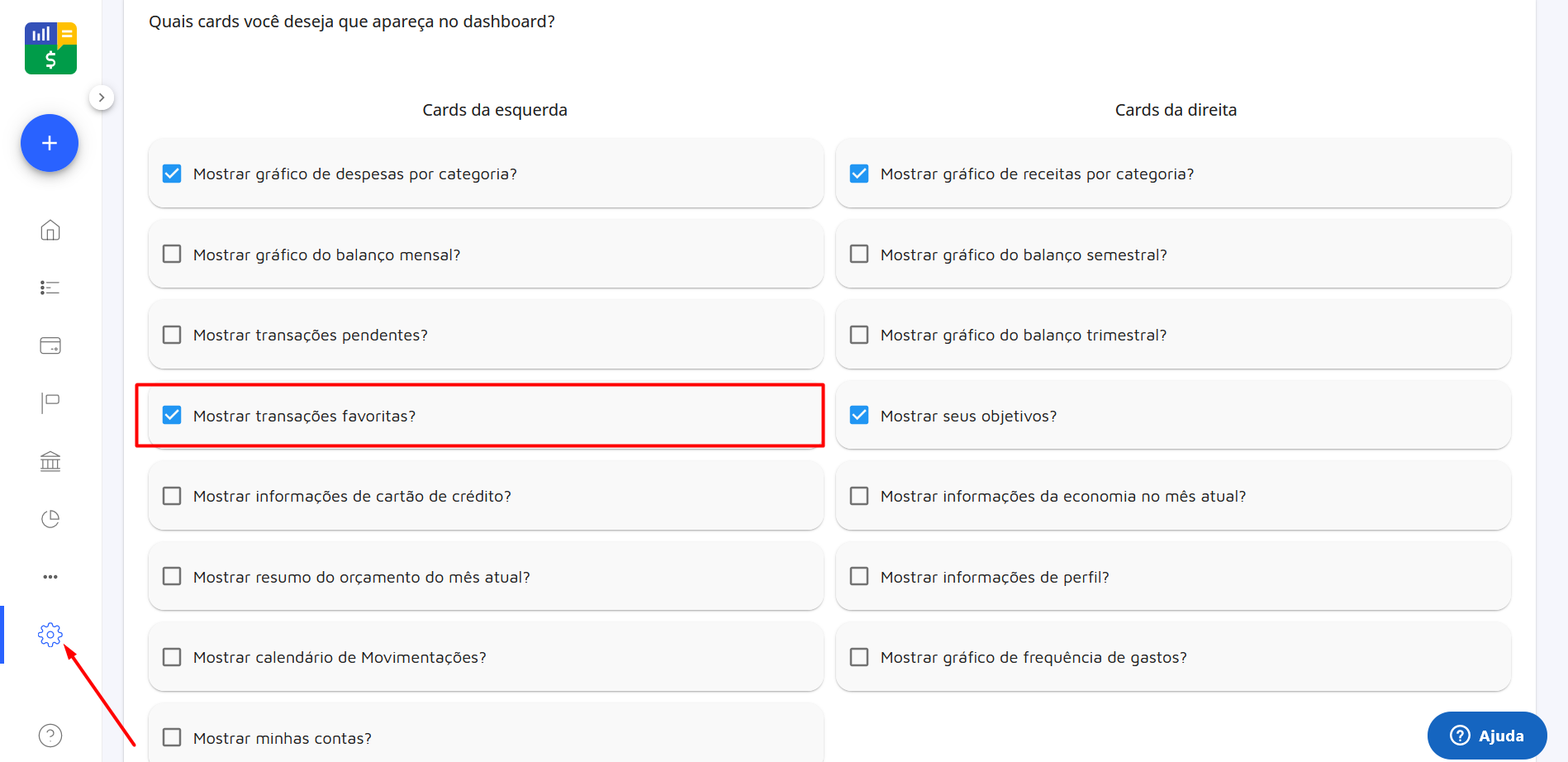Open the three-dots more options icon
This screenshot has height=762, width=1568.
50,576
